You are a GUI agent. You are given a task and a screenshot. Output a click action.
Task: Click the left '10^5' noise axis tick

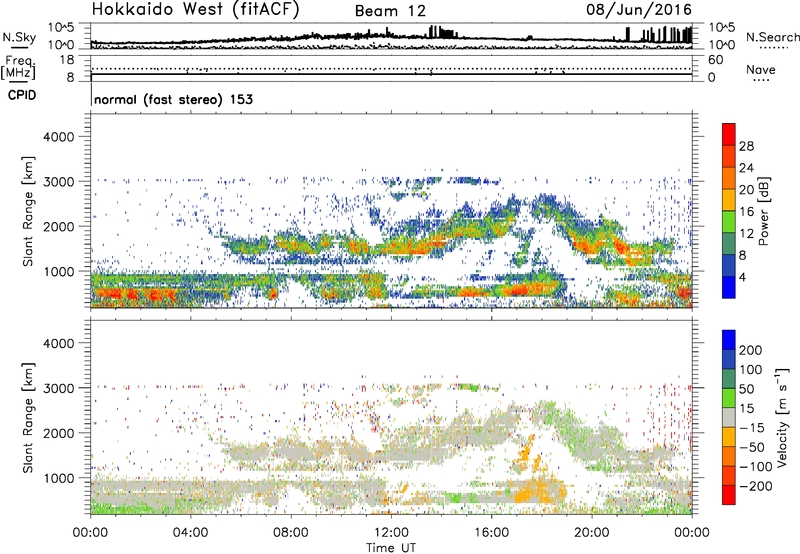(61, 27)
